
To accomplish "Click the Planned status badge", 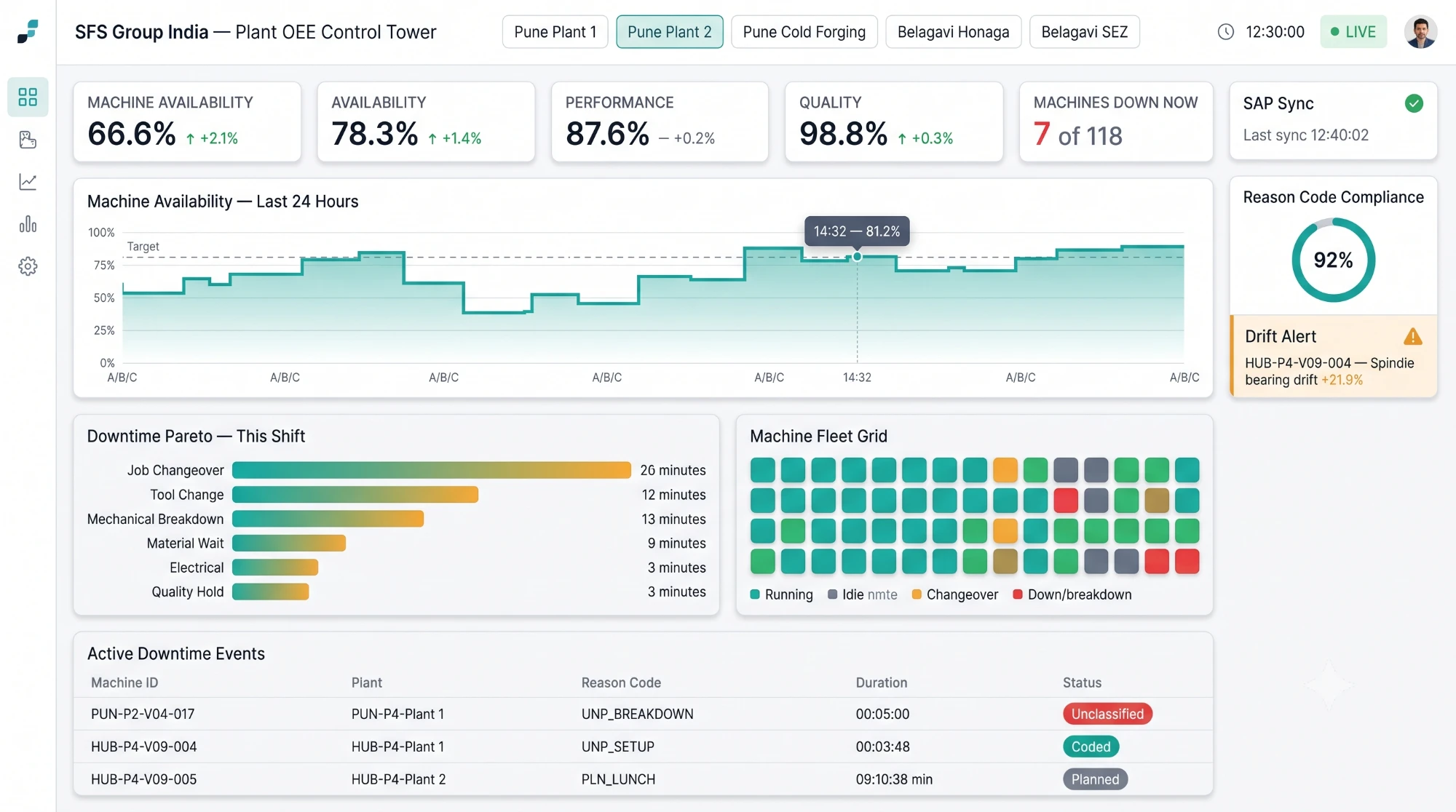I will point(1095,779).
